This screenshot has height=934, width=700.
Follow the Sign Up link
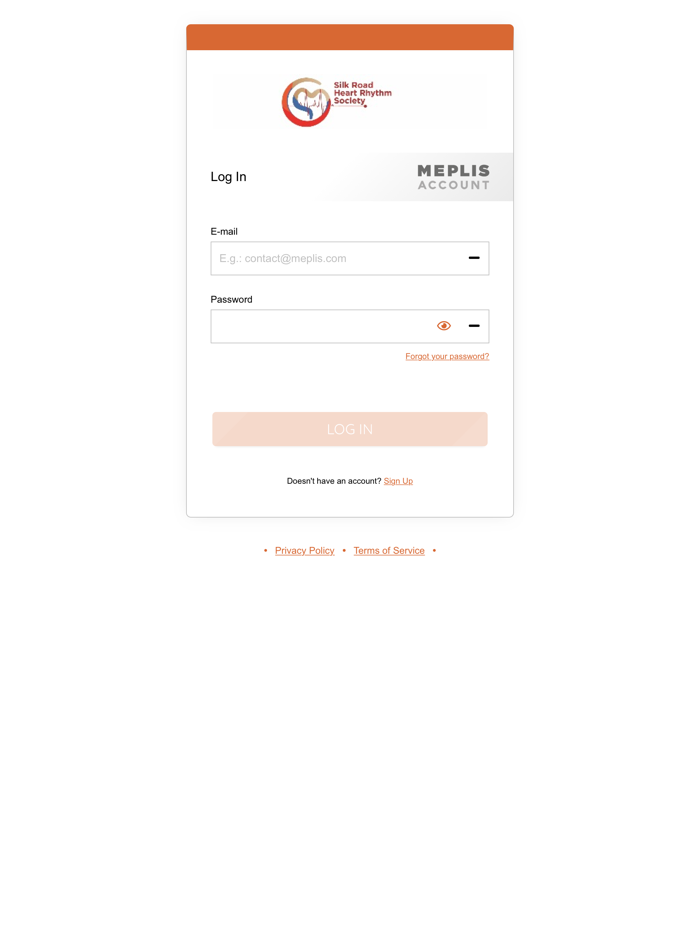click(x=398, y=481)
